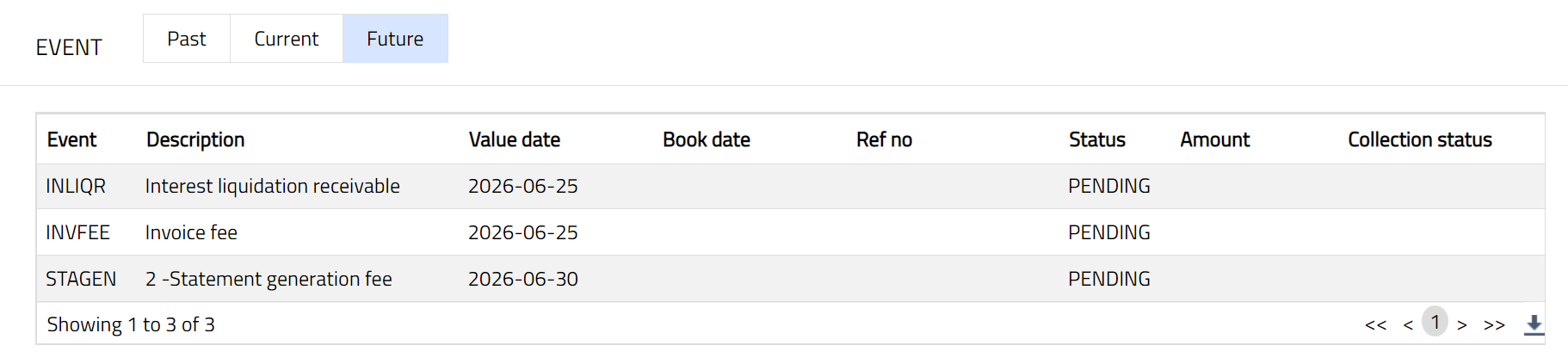1568x364 pixels.
Task: Select page 1 in pagination
Action: pyautogui.click(x=1435, y=323)
